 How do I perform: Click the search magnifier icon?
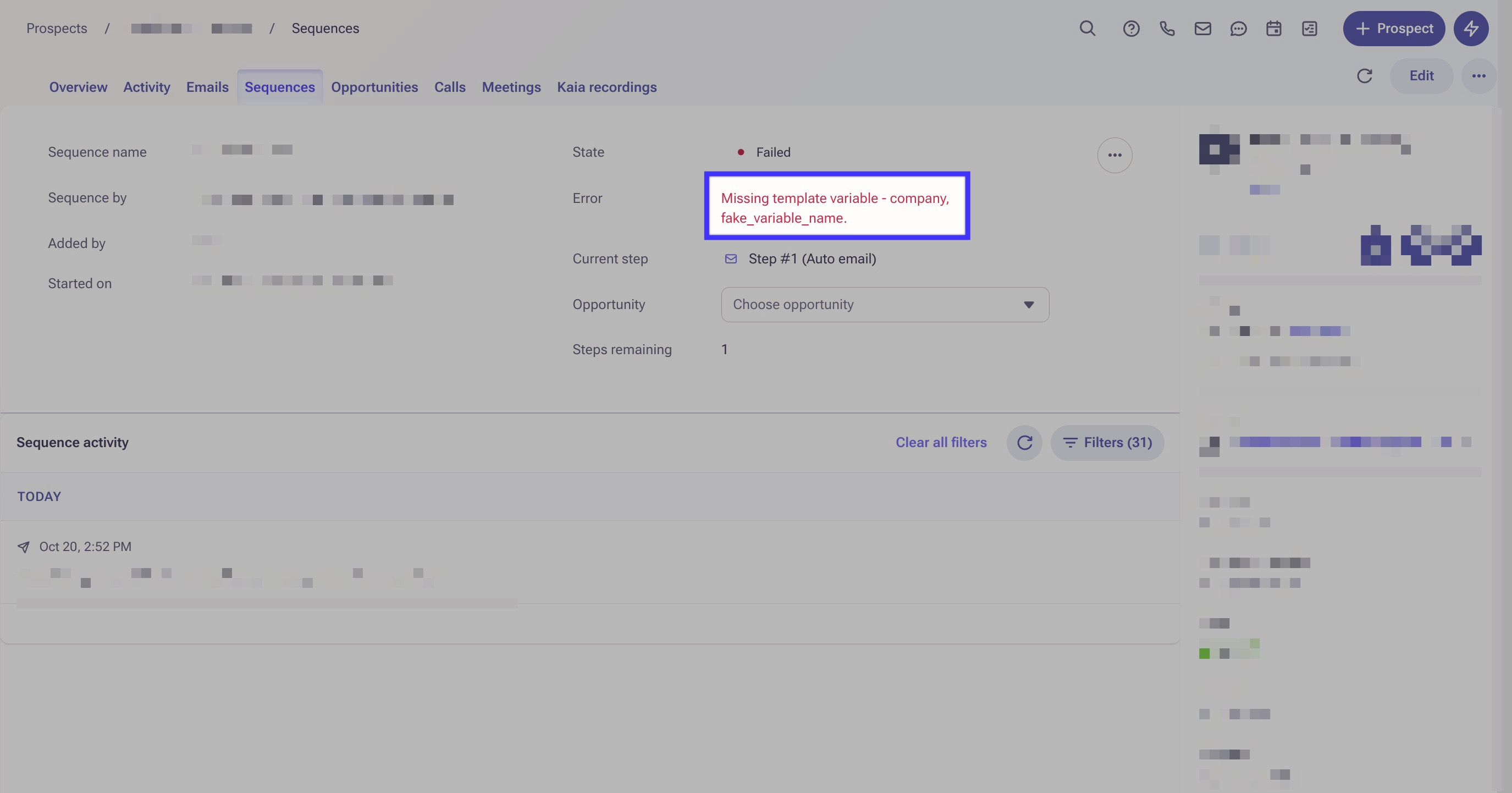pyautogui.click(x=1087, y=28)
